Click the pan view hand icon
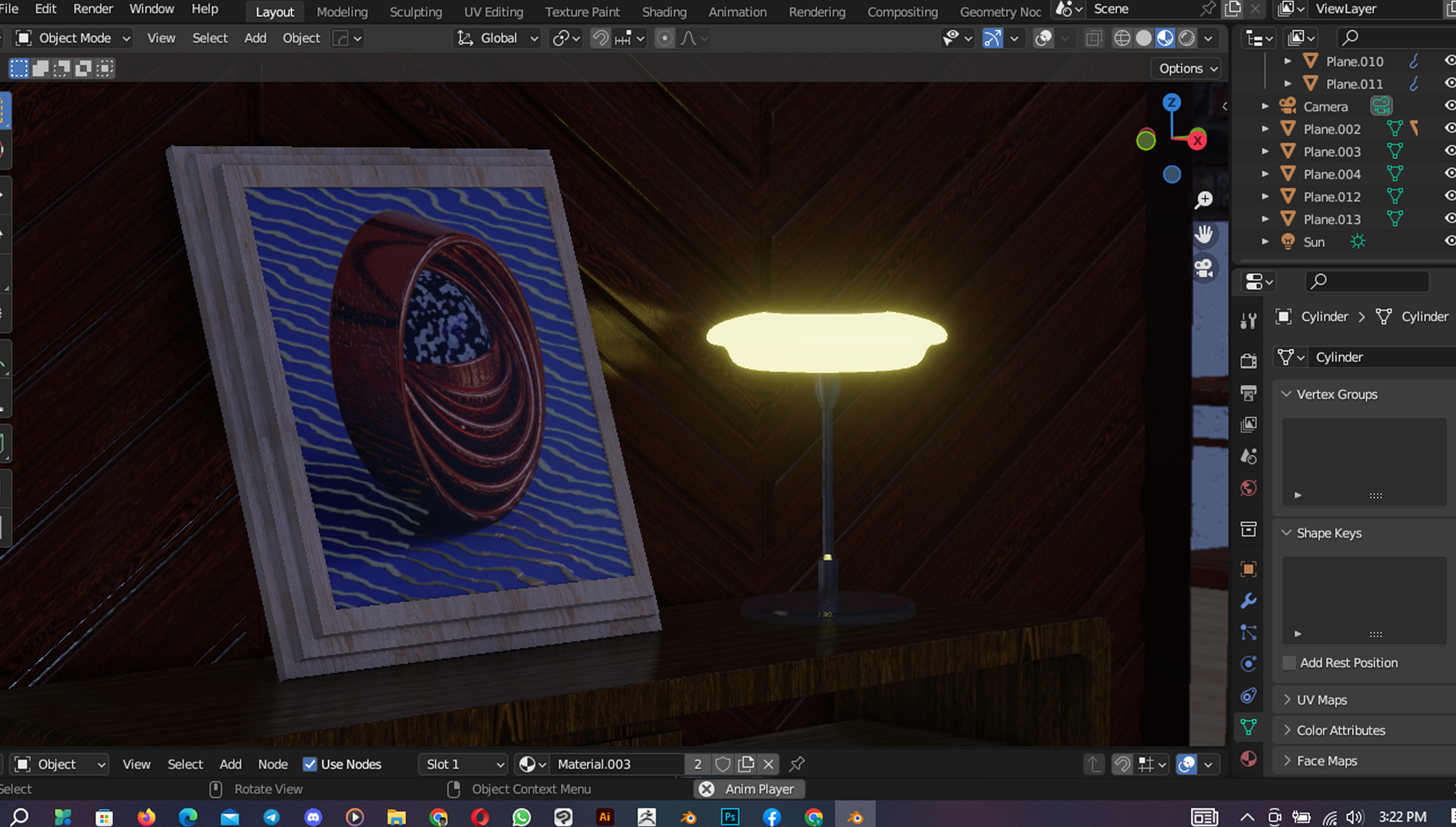1456x827 pixels. pyautogui.click(x=1203, y=234)
